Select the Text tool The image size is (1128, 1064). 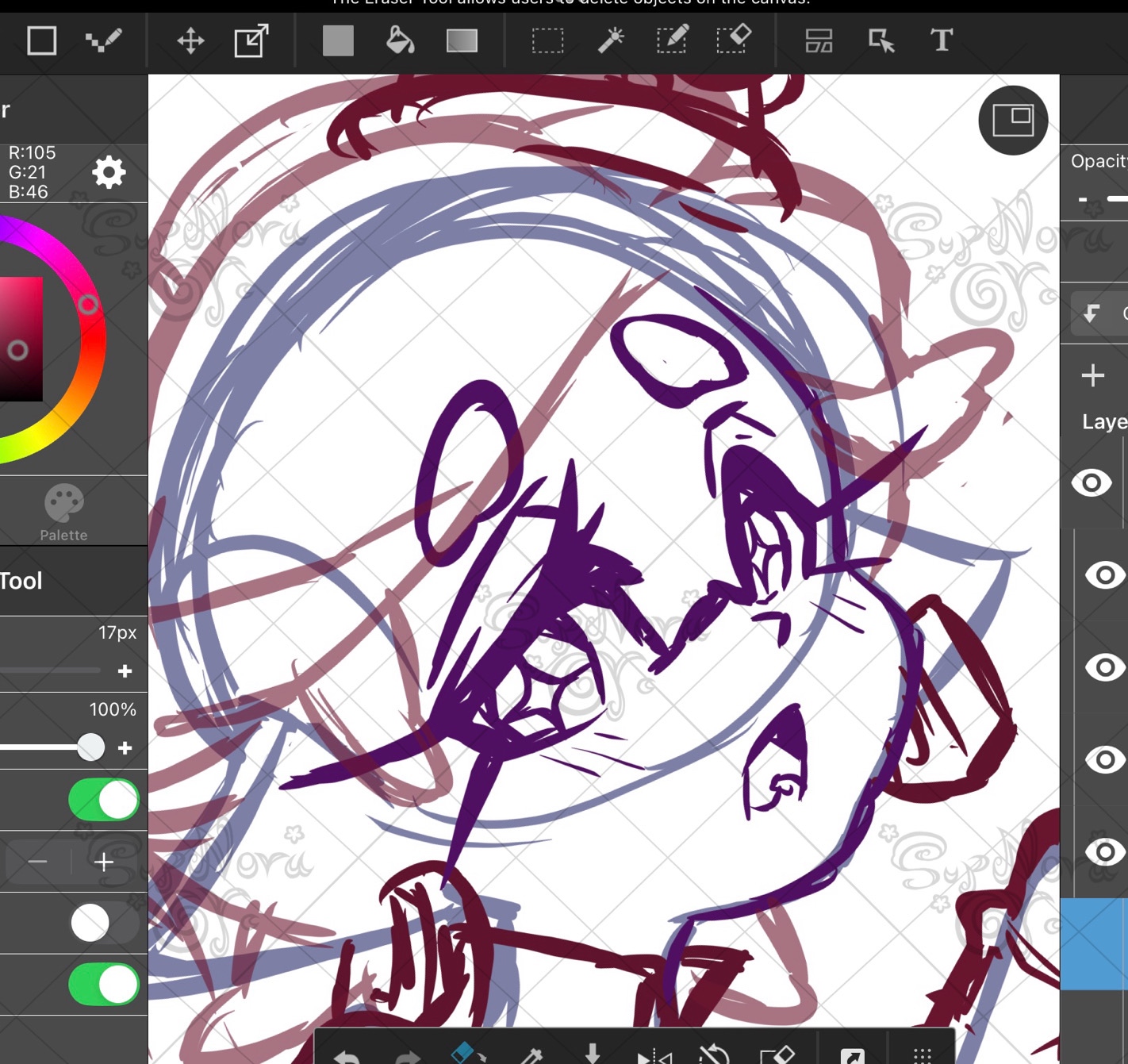941,40
